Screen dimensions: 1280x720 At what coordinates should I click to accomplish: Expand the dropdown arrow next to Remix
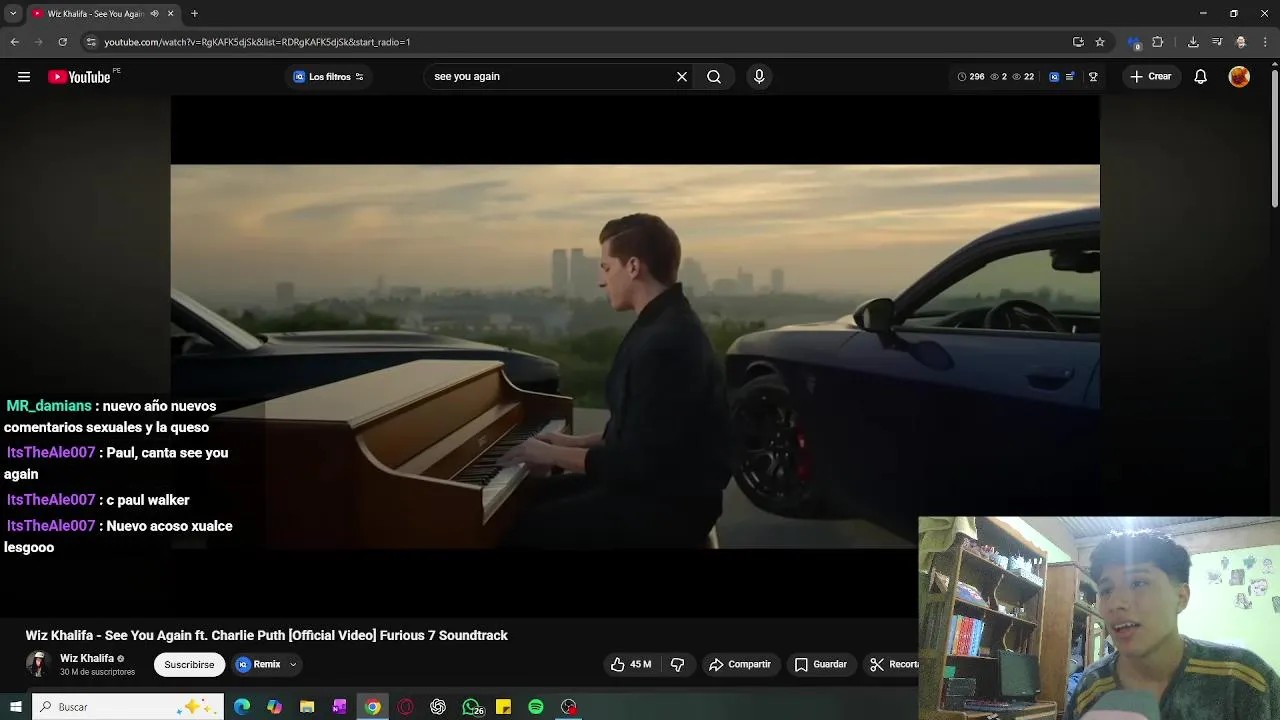click(x=293, y=664)
